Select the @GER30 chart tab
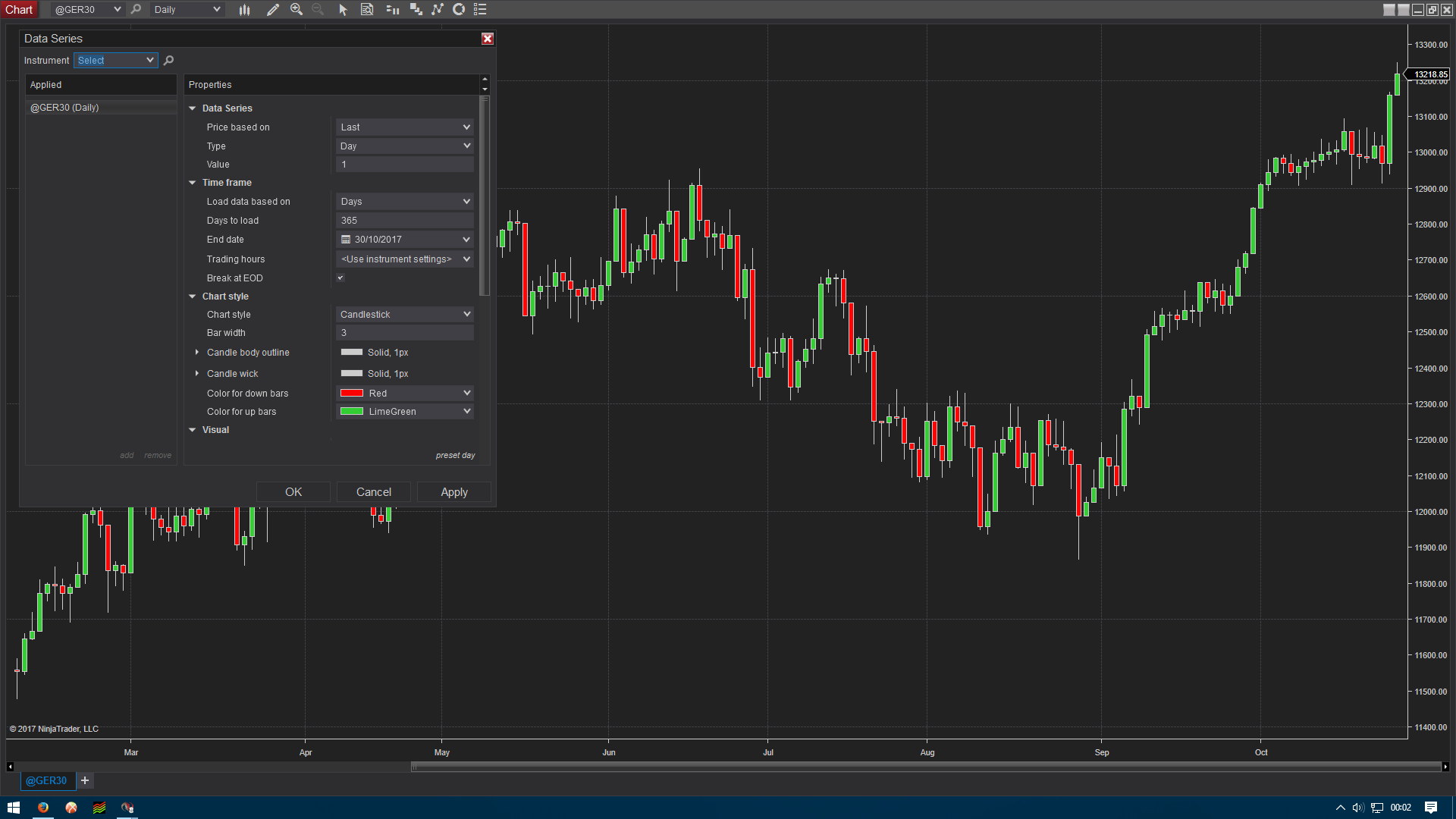Image resolution: width=1456 pixels, height=819 pixels. coord(46,780)
